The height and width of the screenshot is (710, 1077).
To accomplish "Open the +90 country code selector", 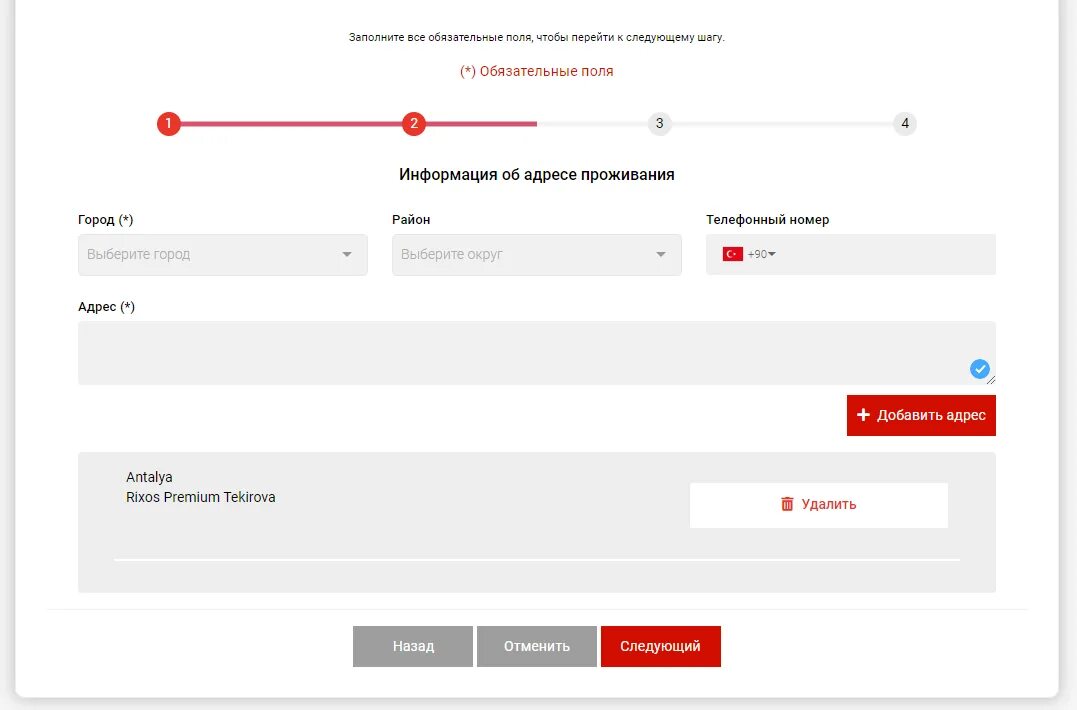I will tap(761, 254).
